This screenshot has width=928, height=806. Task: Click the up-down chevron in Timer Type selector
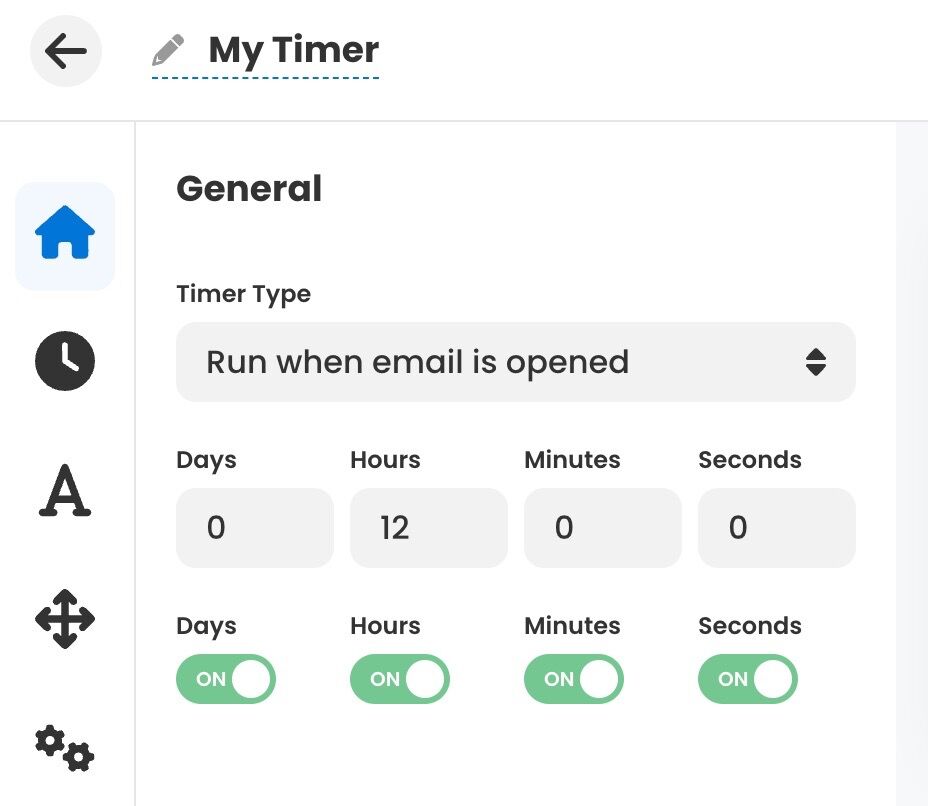coord(817,363)
